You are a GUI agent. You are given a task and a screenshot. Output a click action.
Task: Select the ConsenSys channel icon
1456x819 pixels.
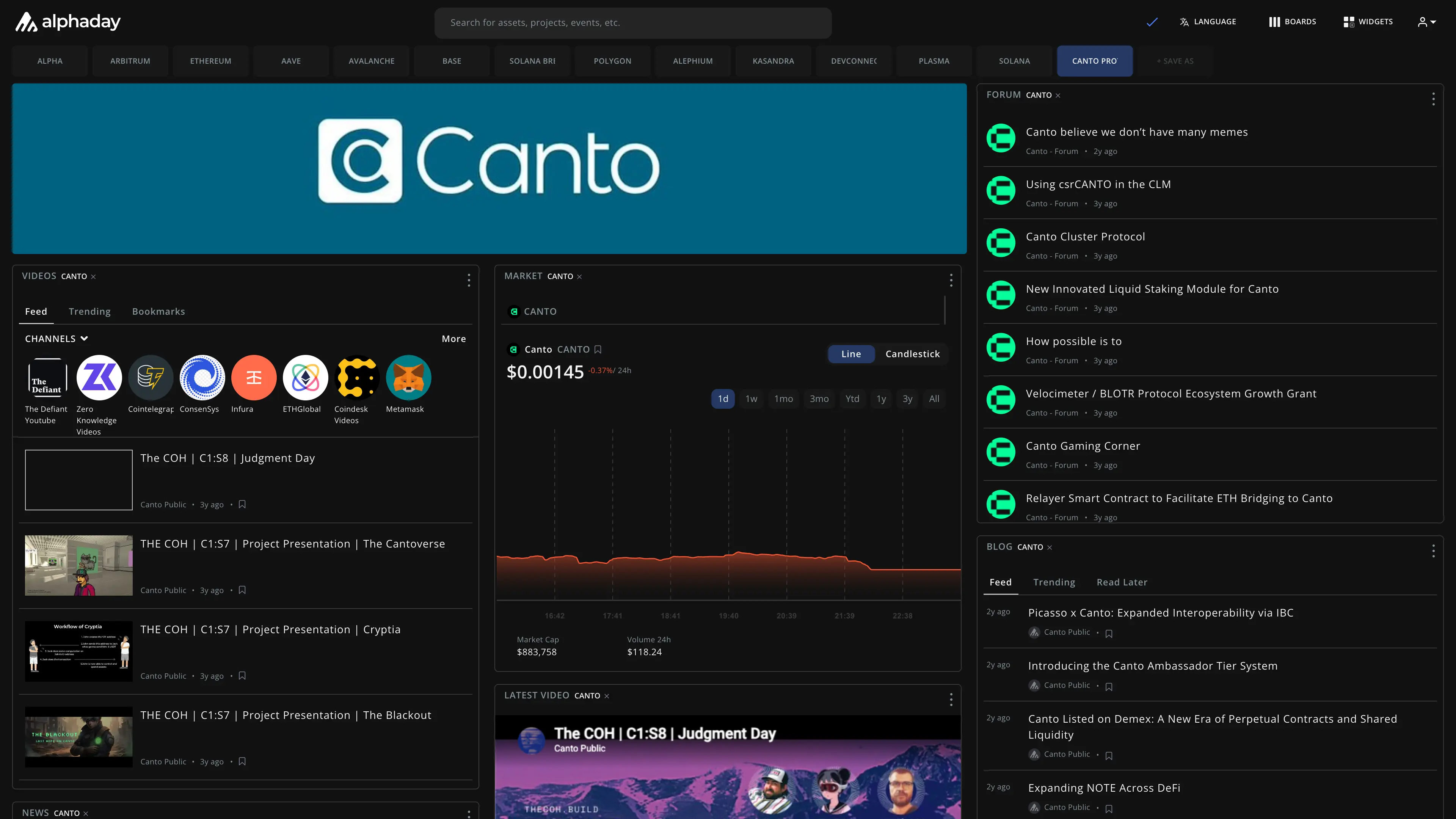tap(202, 378)
